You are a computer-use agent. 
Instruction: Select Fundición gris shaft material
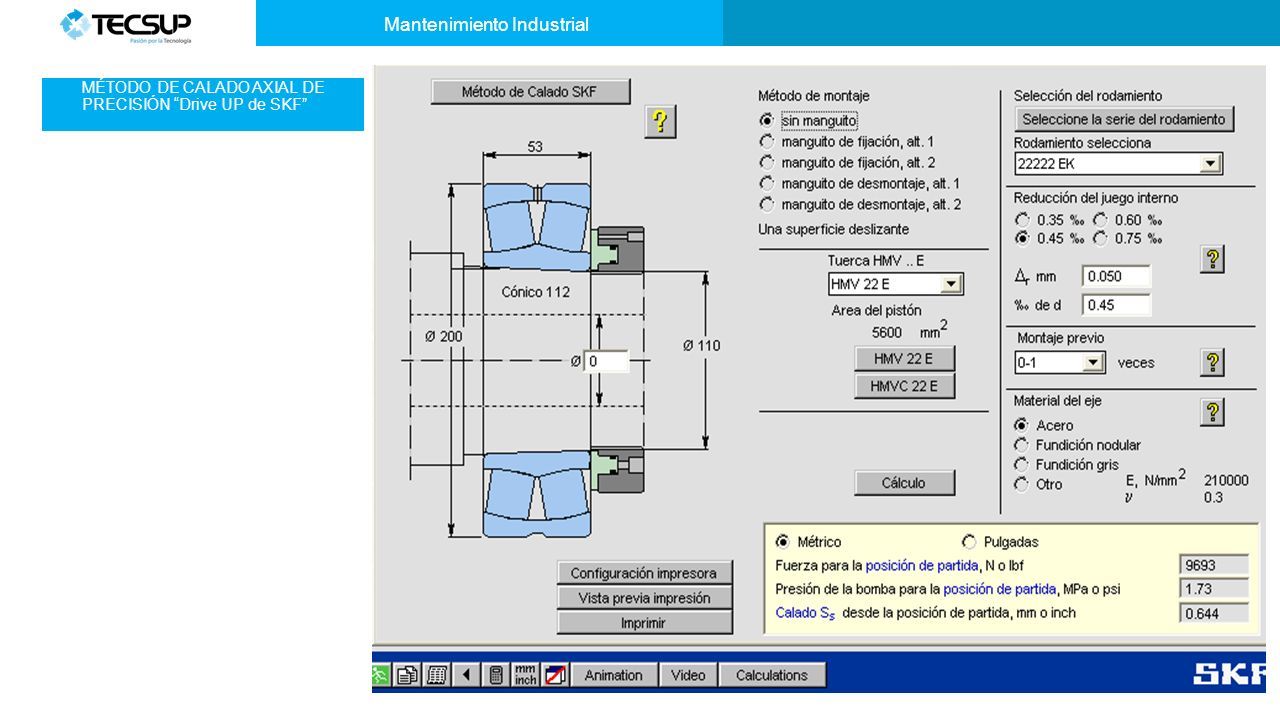pyautogui.click(x=1021, y=464)
